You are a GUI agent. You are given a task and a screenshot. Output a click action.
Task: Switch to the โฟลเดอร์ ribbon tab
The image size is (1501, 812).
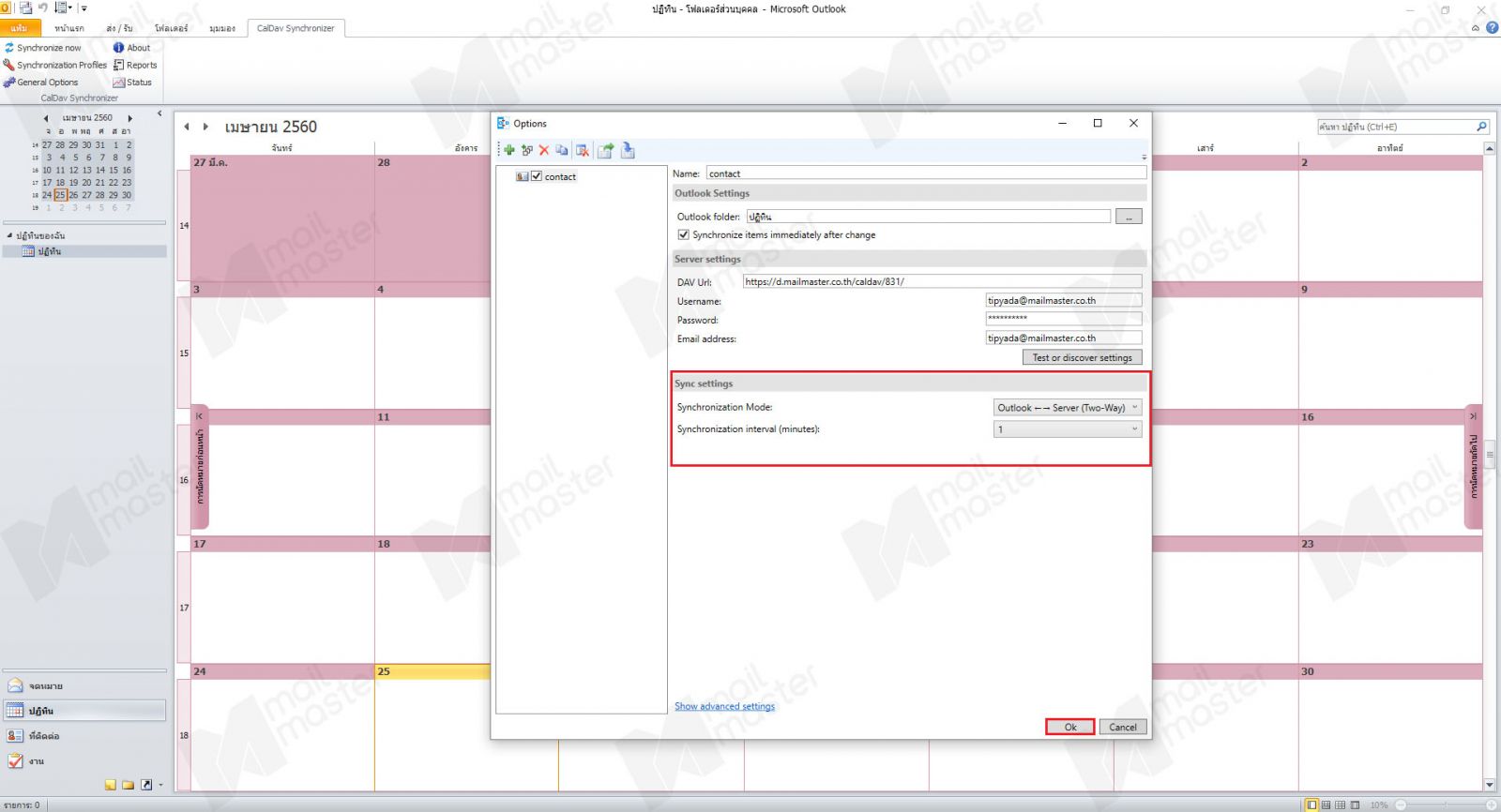(x=172, y=28)
